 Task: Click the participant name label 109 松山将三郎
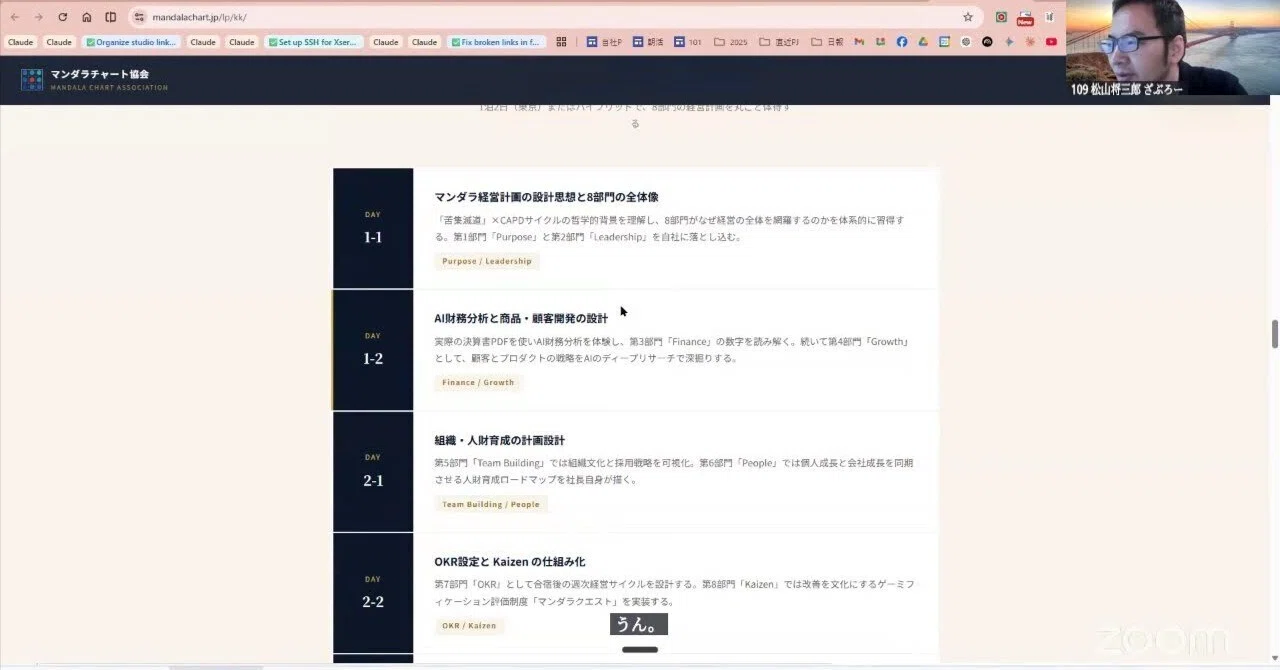pyautogui.click(x=1126, y=89)
